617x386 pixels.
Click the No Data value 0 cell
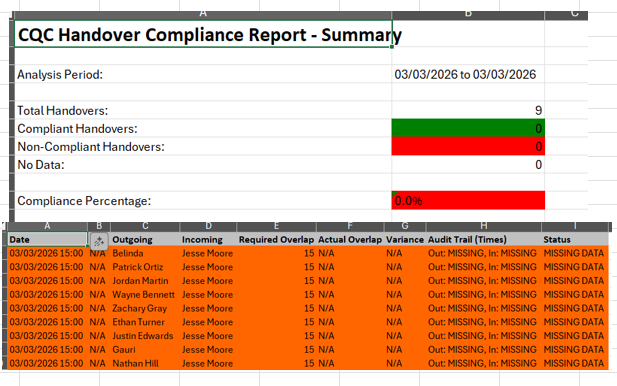pyautogui.click(x=468, y=164)
